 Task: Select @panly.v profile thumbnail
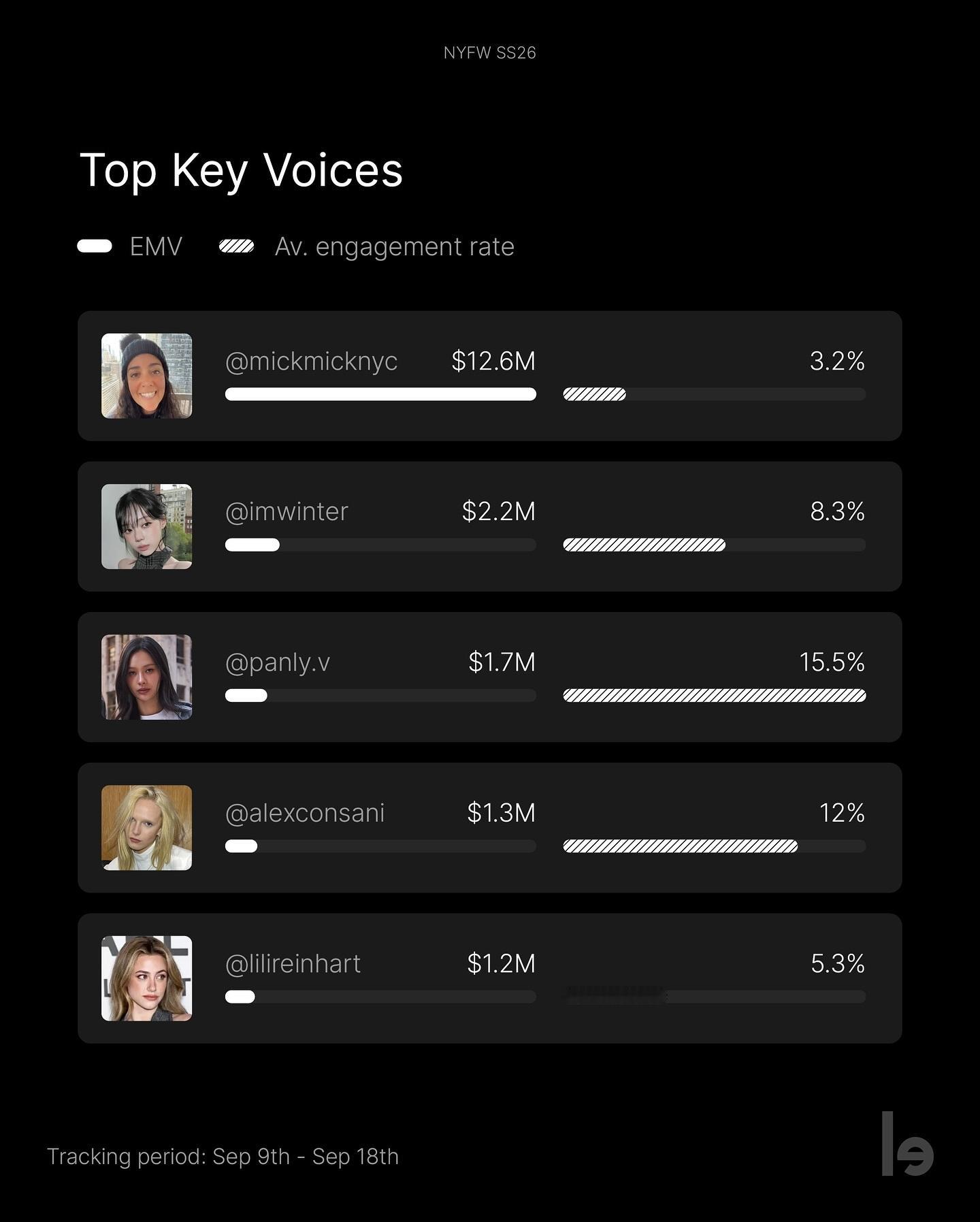pos(146,677)
